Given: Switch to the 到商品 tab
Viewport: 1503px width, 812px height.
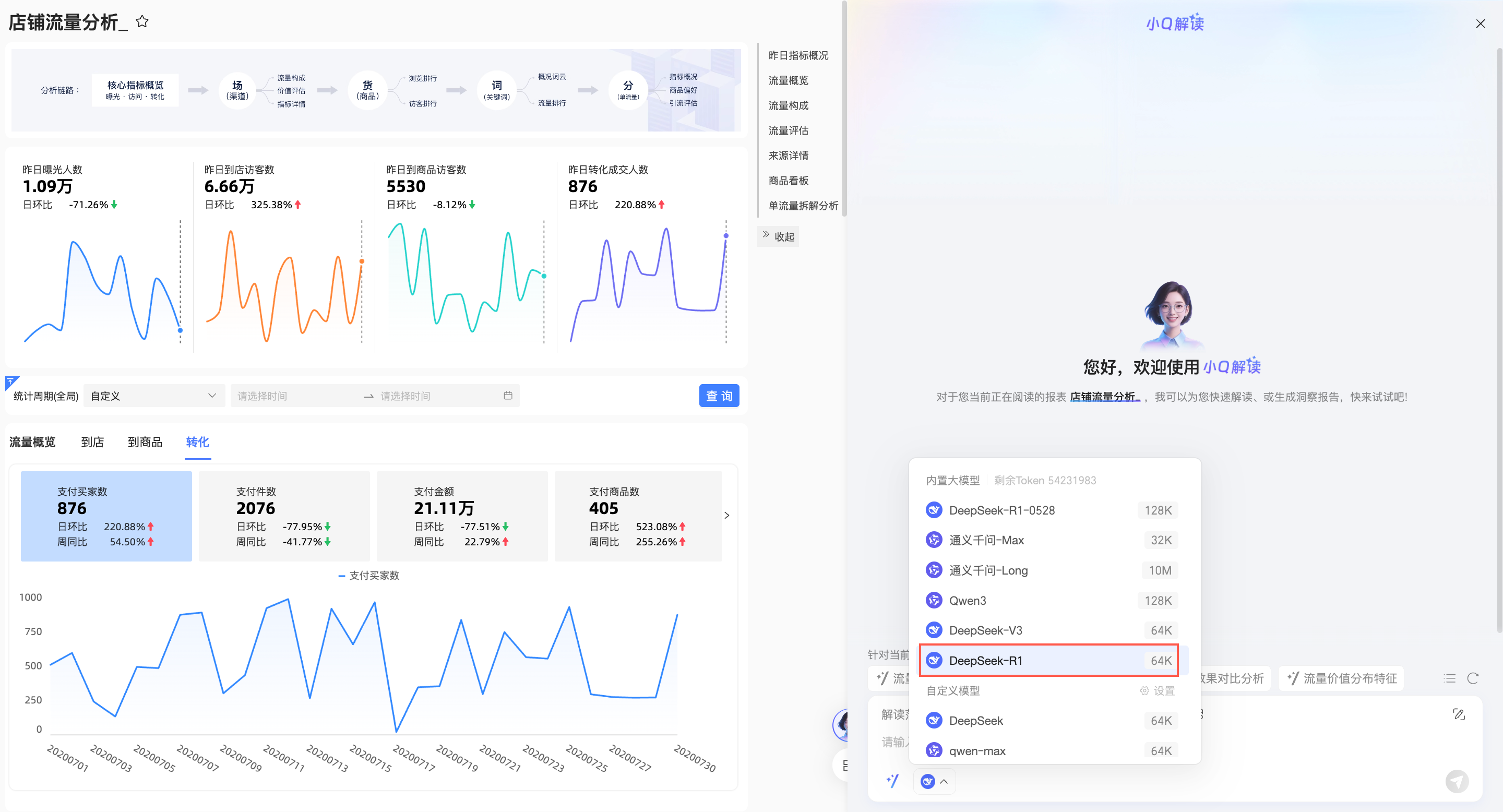Looking at the screenshot, I should pyautogui.click(x=145, y=441).
